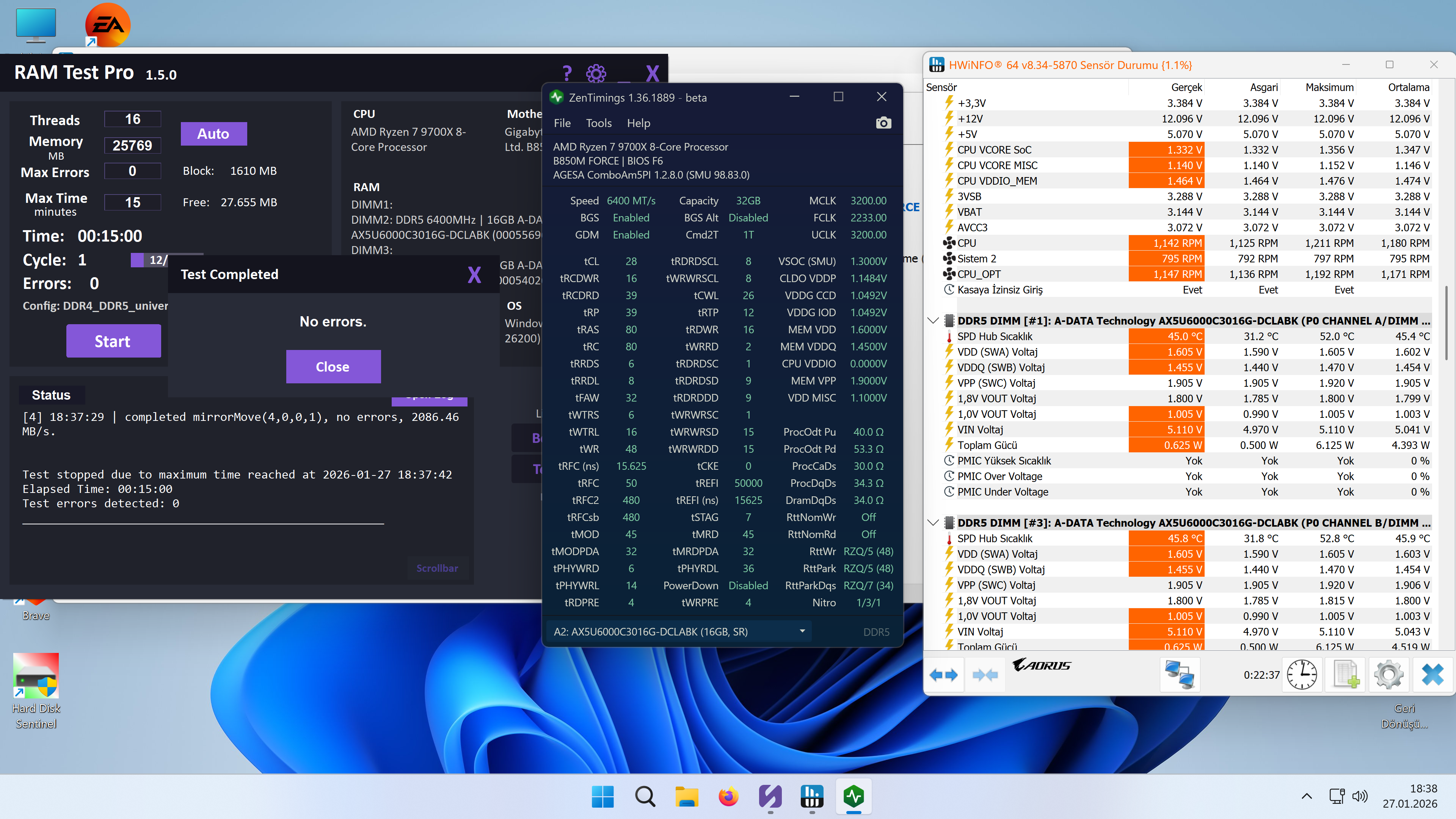The image size is (1456, 819).
Task: Click the collapse columns arrows icon in HWiNFO
Action: coord(985,674)
